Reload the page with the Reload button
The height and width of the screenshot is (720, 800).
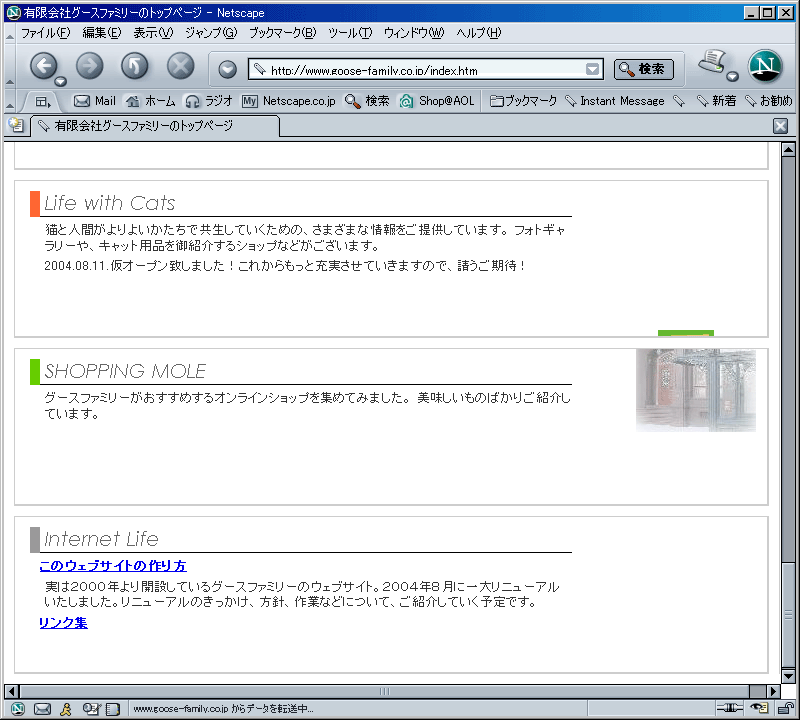[135, 66]
